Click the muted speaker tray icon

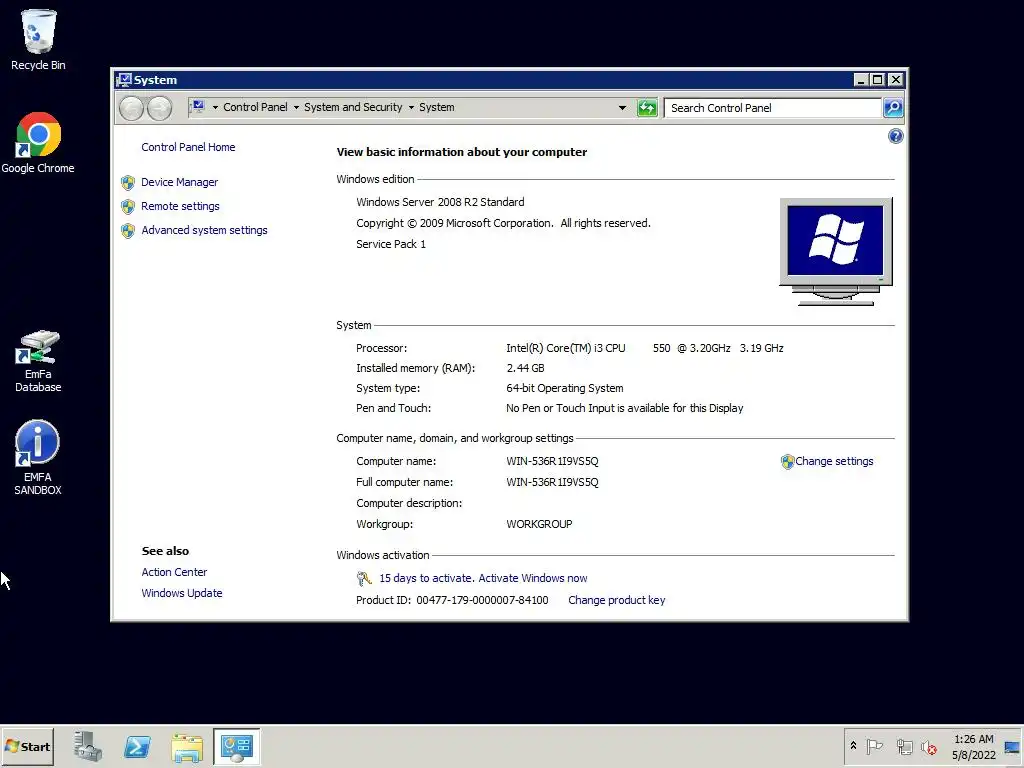(x=929, y=746)
